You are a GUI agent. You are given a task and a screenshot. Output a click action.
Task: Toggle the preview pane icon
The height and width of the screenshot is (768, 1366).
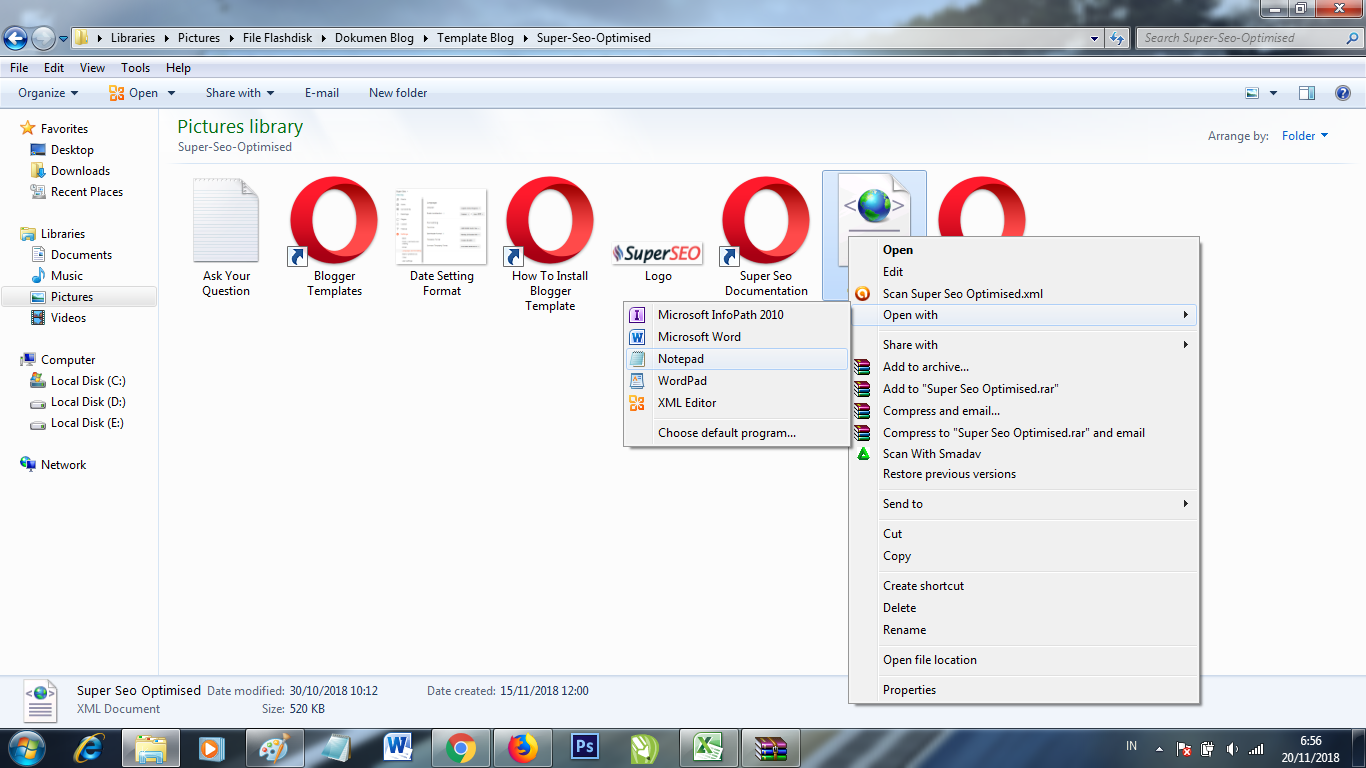coord(1307,93)
